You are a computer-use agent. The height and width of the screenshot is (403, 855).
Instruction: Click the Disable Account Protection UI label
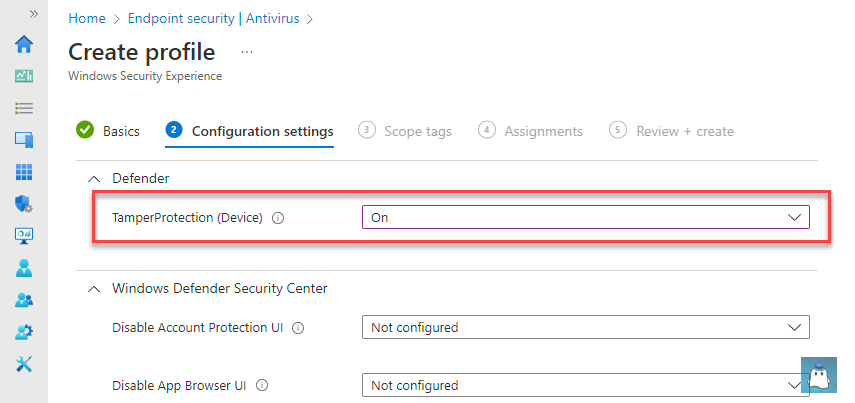197,327
